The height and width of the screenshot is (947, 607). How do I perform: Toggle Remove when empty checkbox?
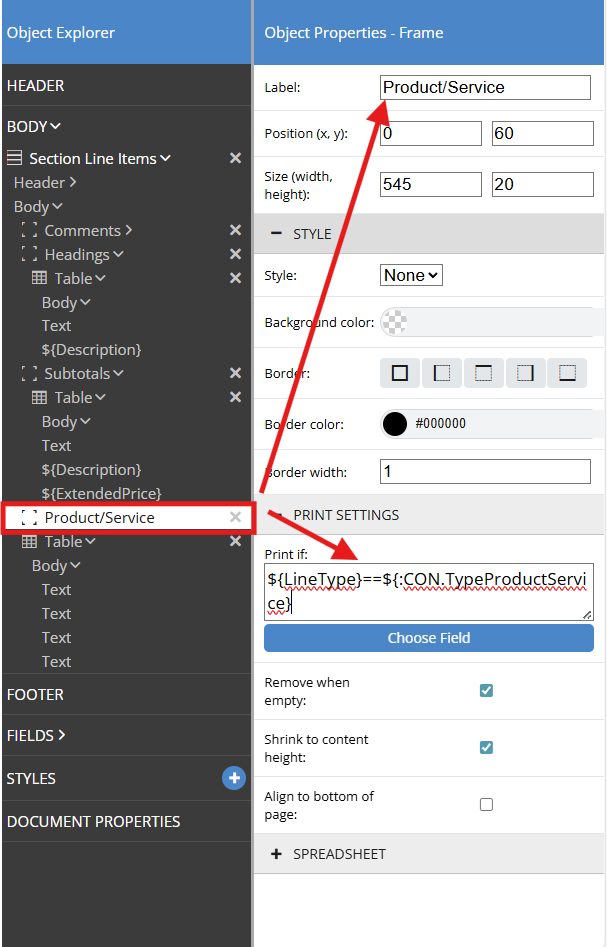point(486,690)
